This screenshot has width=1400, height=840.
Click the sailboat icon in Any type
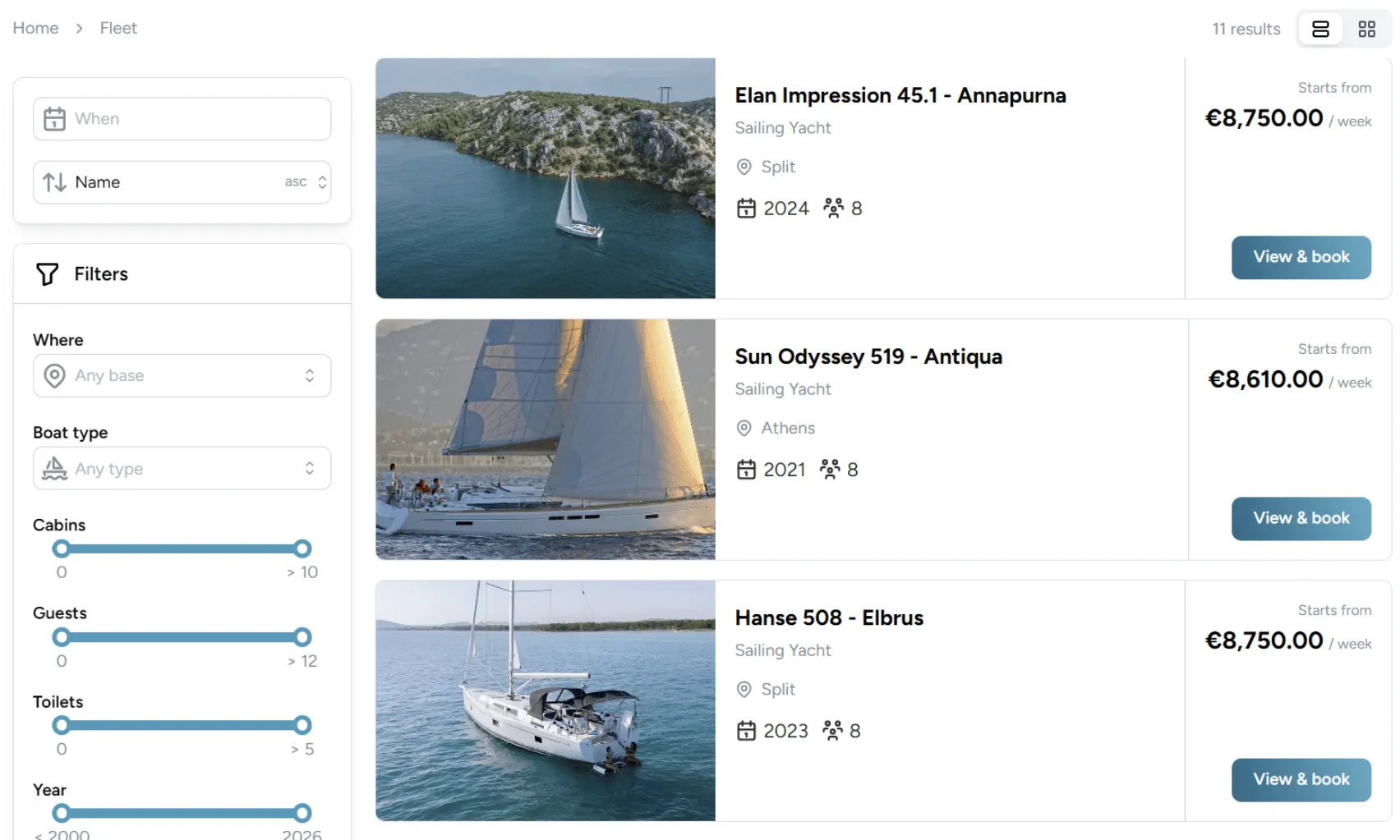54,469
